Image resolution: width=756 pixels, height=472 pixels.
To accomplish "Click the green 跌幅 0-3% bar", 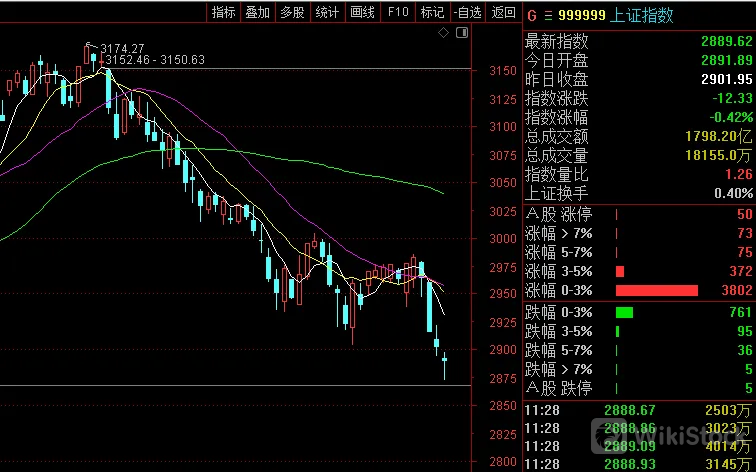I will tap(624, 312).
